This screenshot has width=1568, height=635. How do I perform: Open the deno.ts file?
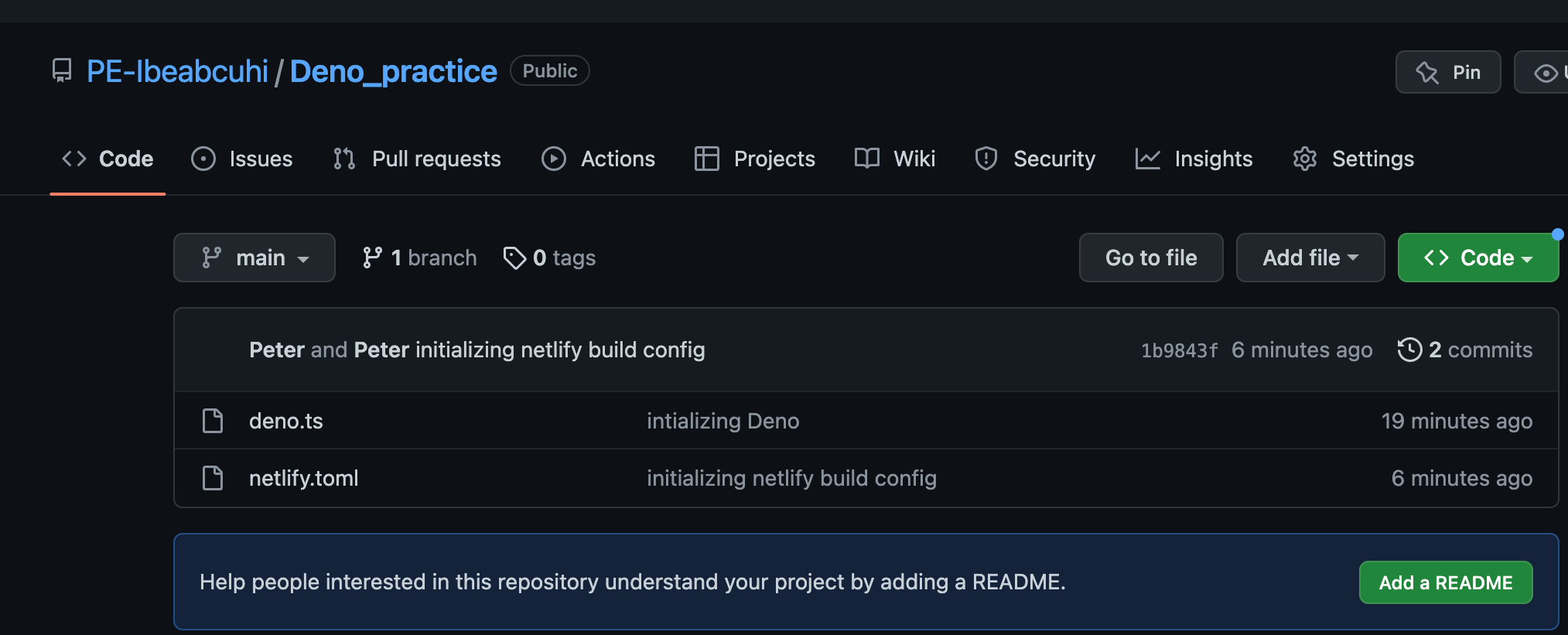pos(286,421)
